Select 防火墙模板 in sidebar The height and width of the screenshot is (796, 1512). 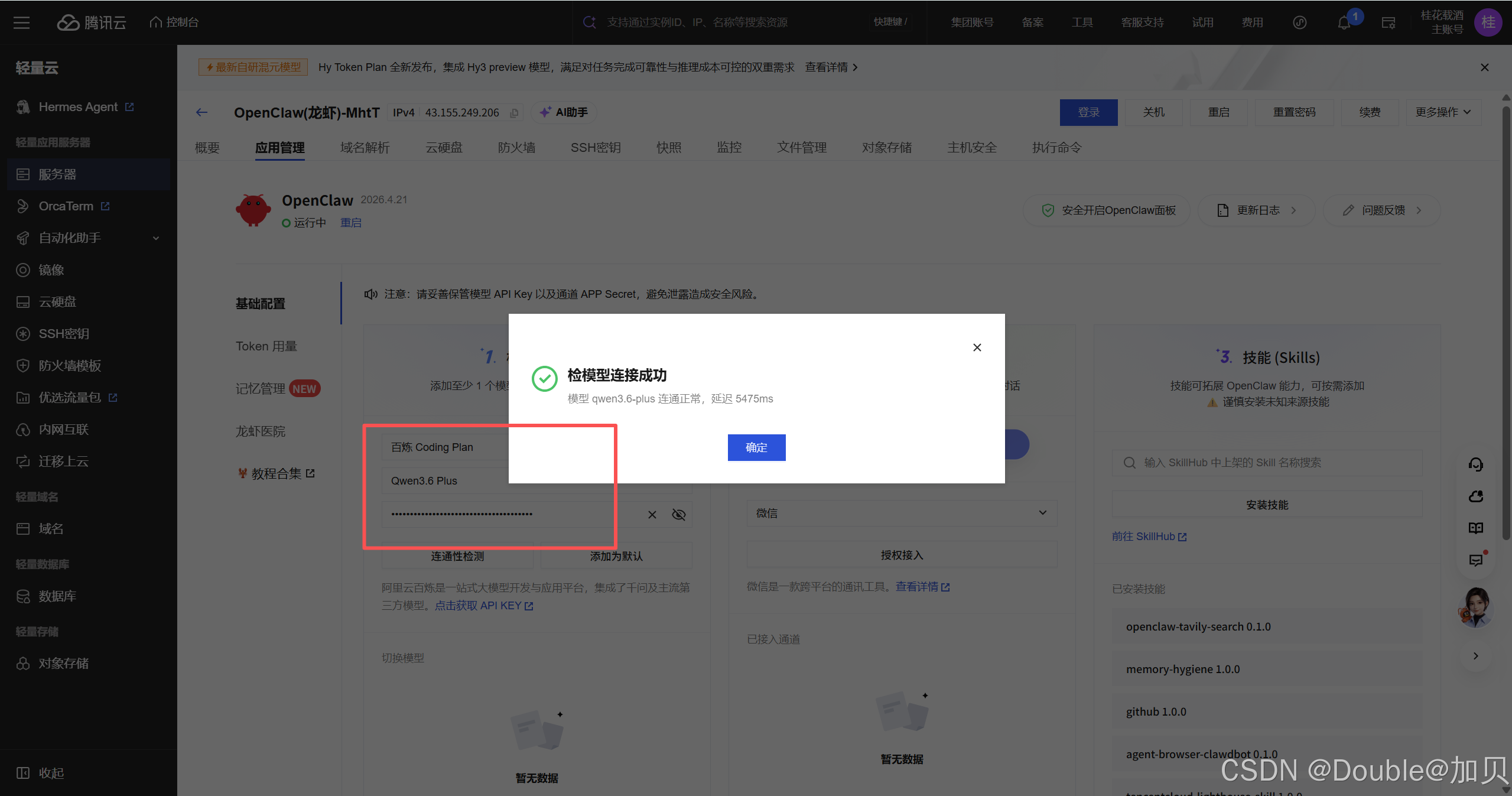pos(89,366)
